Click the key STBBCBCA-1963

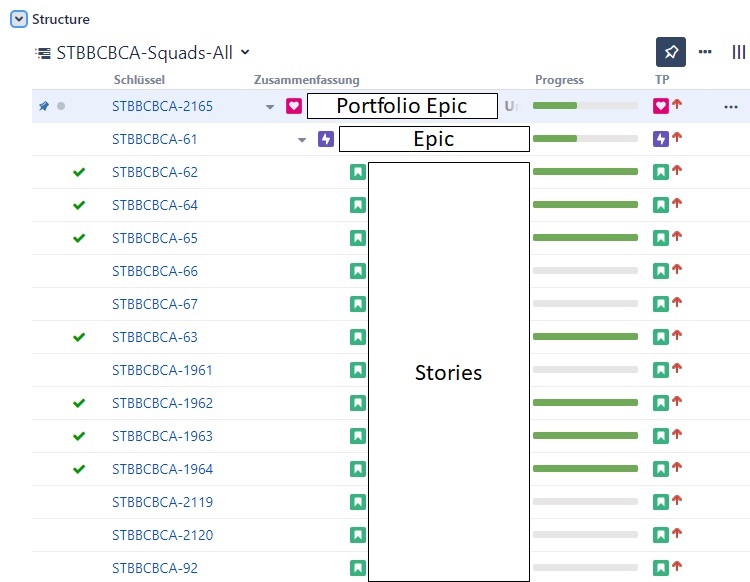[x=162, y=436]
